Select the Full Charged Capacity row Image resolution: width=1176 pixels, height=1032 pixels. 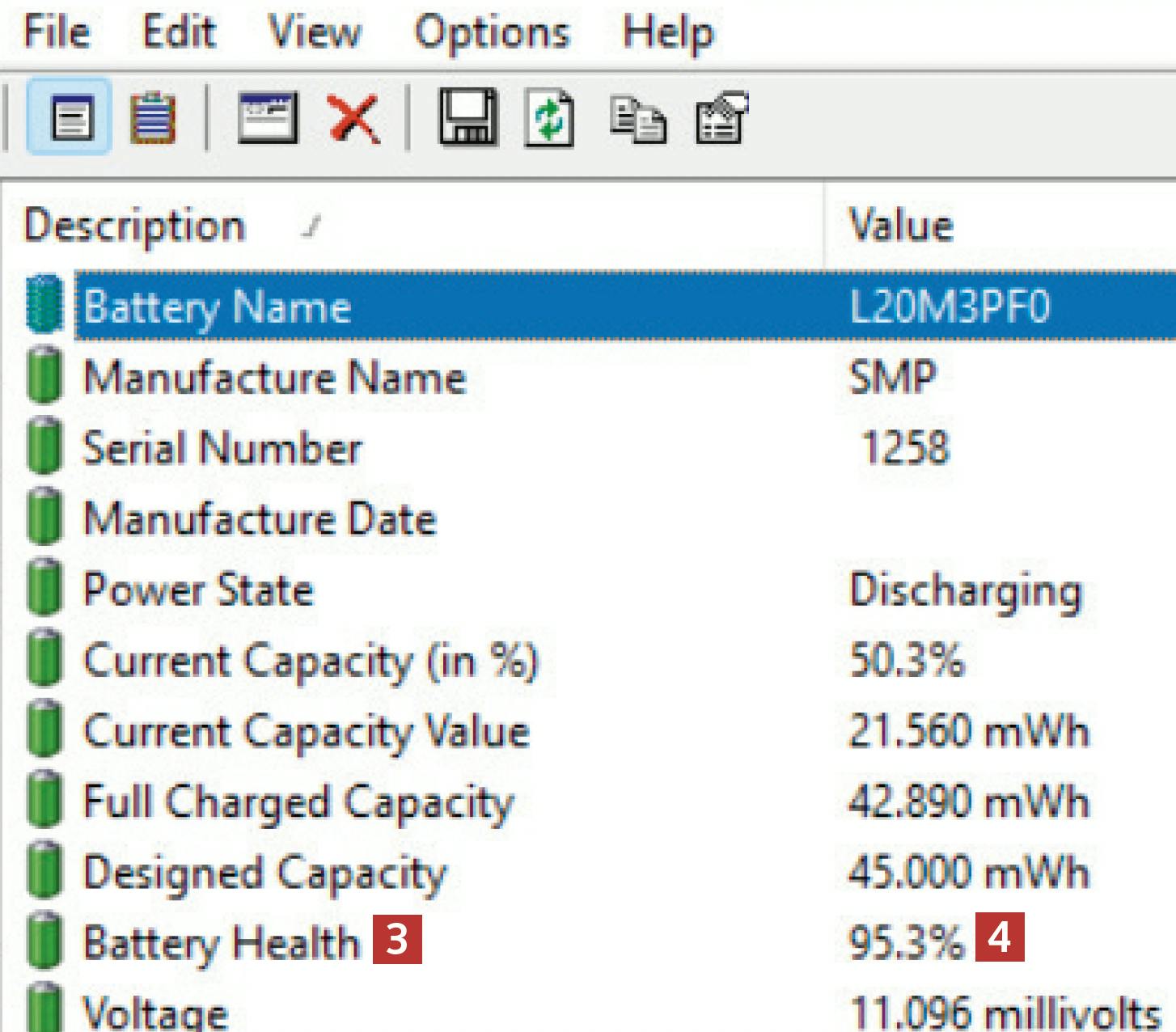click(298, 802)
